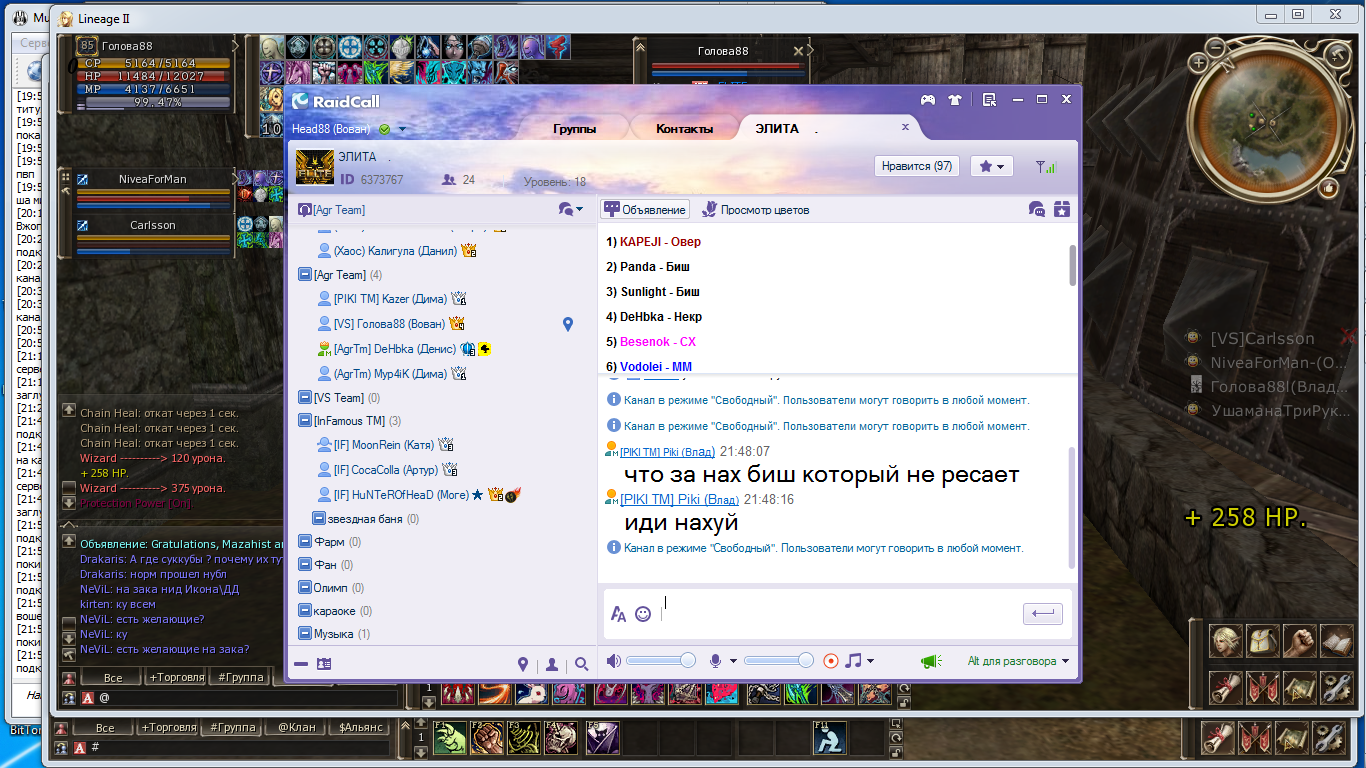Screen dimensions: 1366x768
Task: Select user [IF] CocaColla (Артур)
Action: coord(388,469)
